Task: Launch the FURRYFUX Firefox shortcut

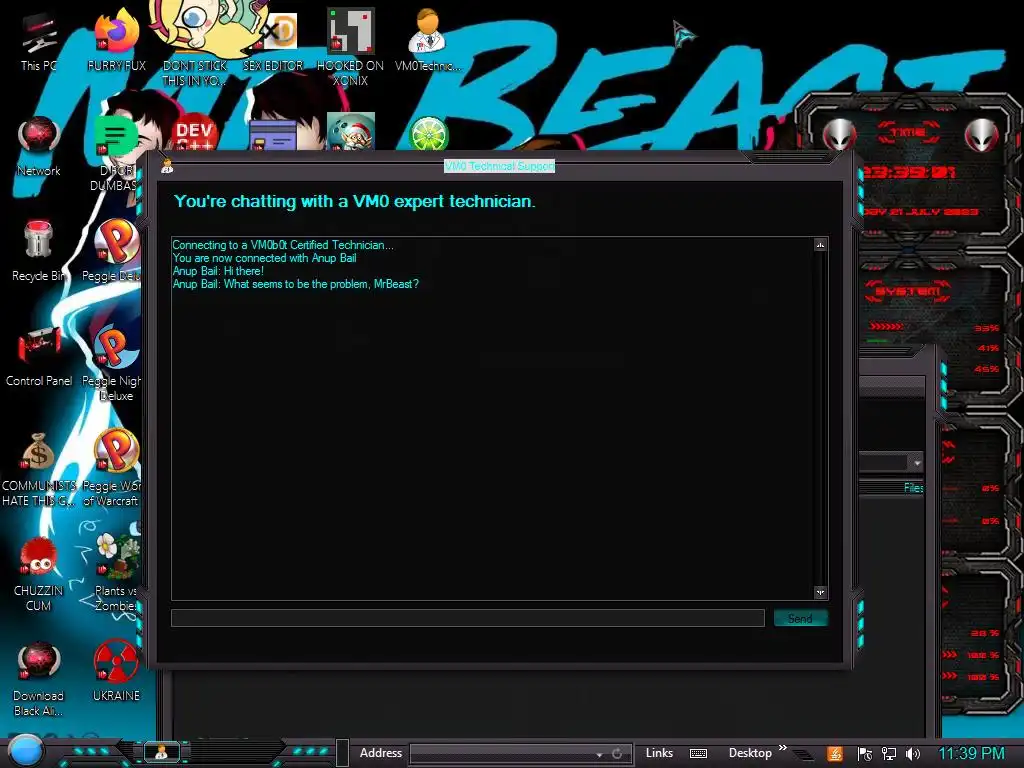Action: coord(116,40)
